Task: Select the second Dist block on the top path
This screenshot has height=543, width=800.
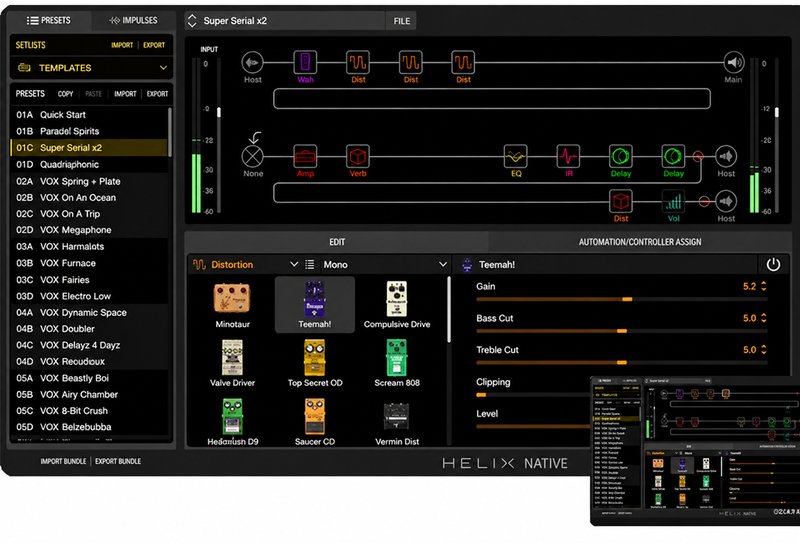Action: (411, 63)
